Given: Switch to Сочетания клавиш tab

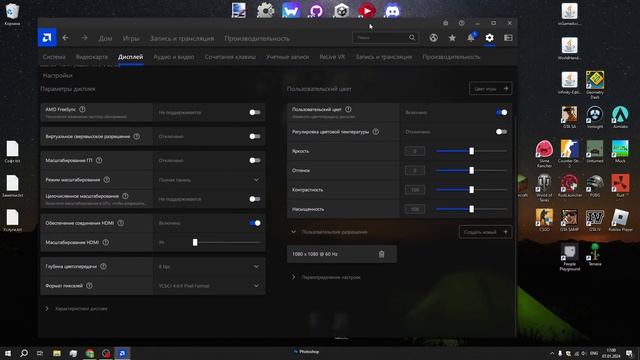Looking at the screenshot, I should (x=230, y=57).
